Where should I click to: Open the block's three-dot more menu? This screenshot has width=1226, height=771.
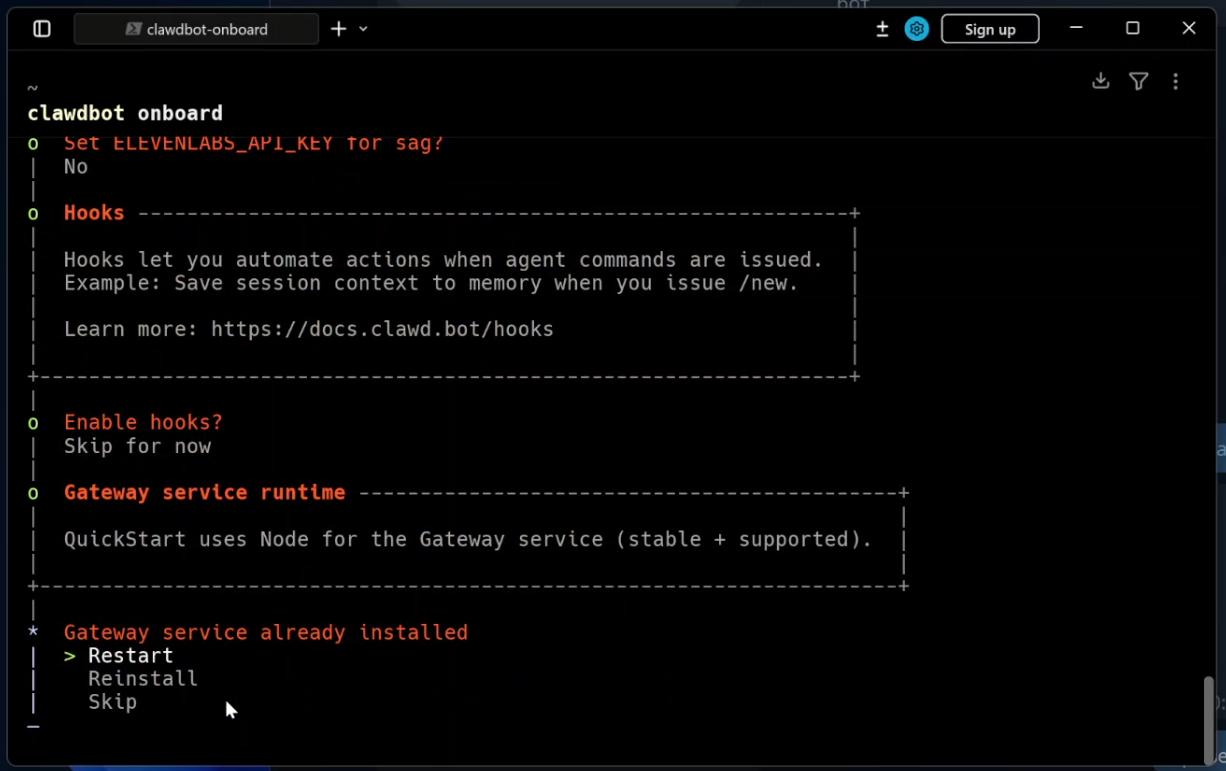tap(1176, 81)
